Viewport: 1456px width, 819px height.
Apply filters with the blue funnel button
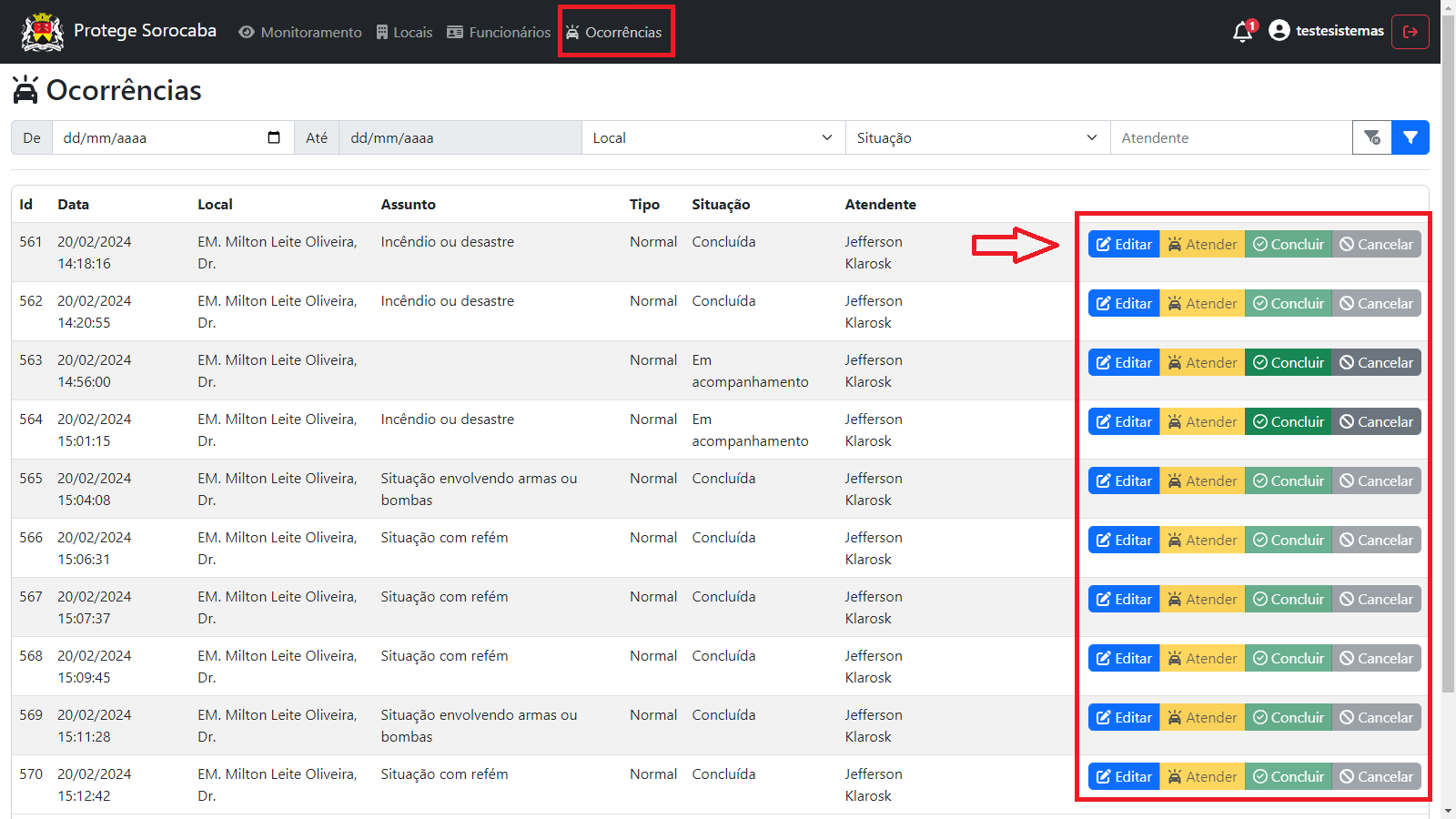pyautogui.click(x=1410, y=137)
